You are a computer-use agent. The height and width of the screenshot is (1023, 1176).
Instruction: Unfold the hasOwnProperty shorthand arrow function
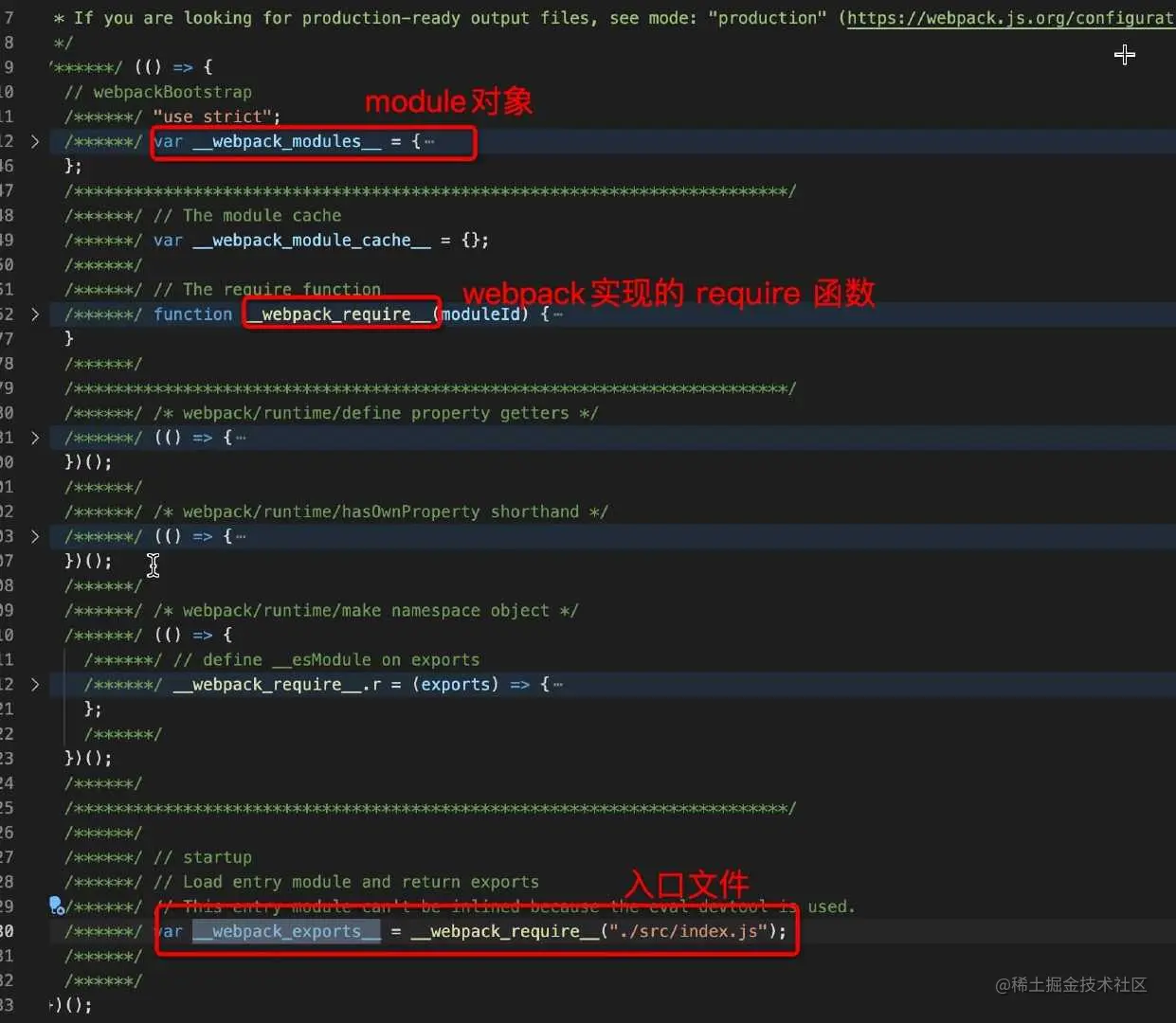35,536
